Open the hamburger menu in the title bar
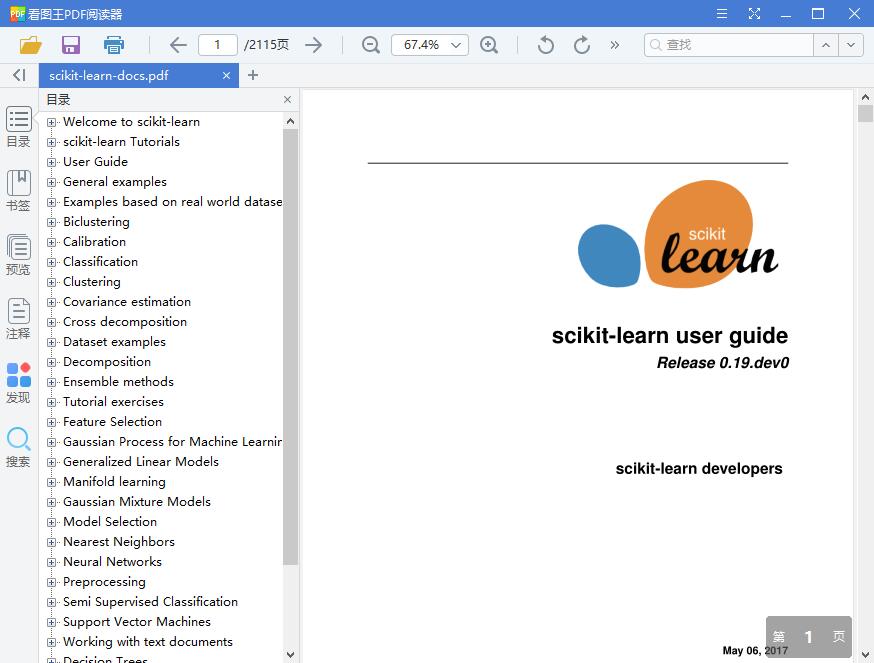Screen dimensions: 874x663 pos(722,13)
